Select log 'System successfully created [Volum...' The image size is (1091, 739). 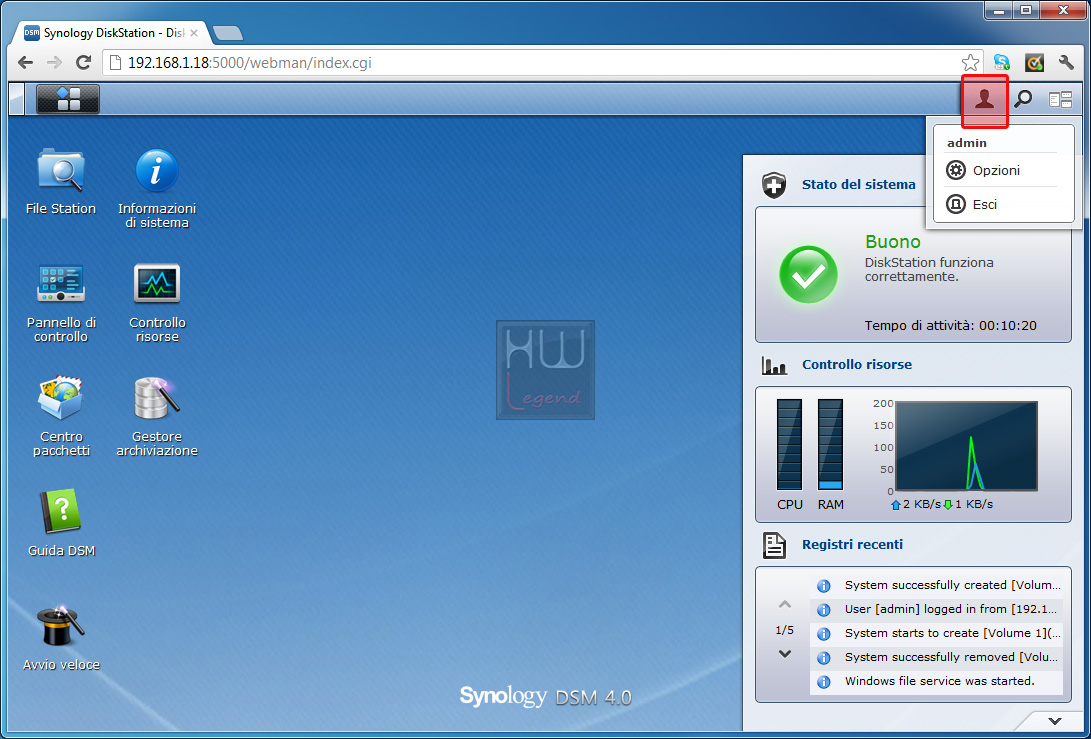937,585
